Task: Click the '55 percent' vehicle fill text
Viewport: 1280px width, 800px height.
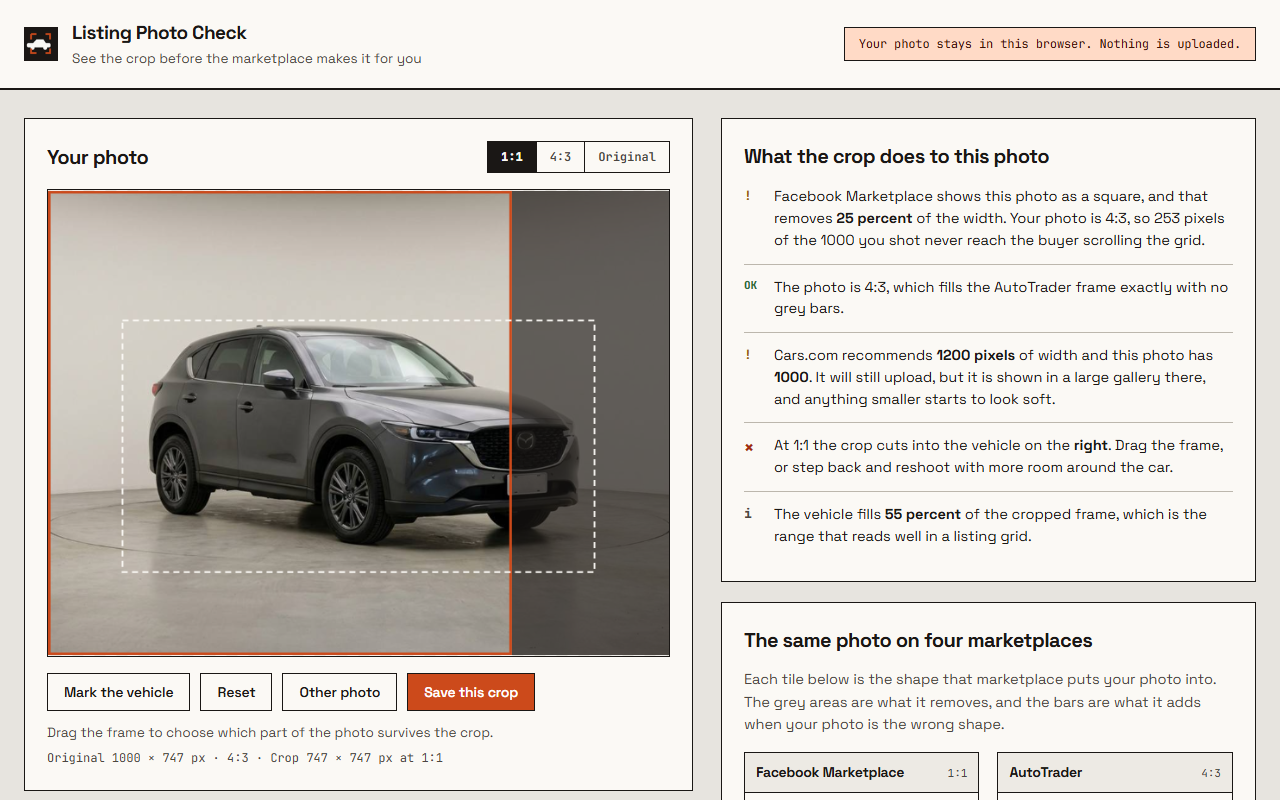Action: [x=923, y=514]
